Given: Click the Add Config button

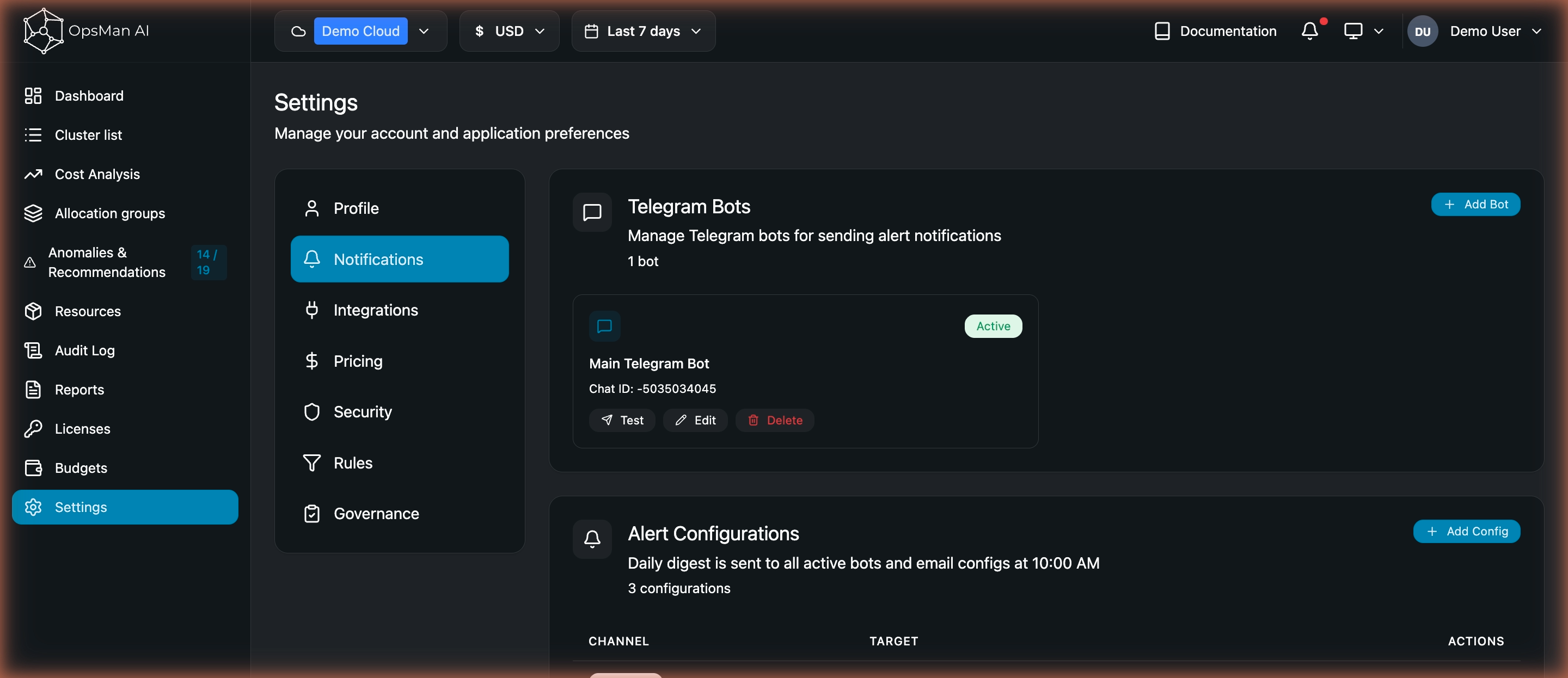Looking at the screenshot, I should (1466, 531).
